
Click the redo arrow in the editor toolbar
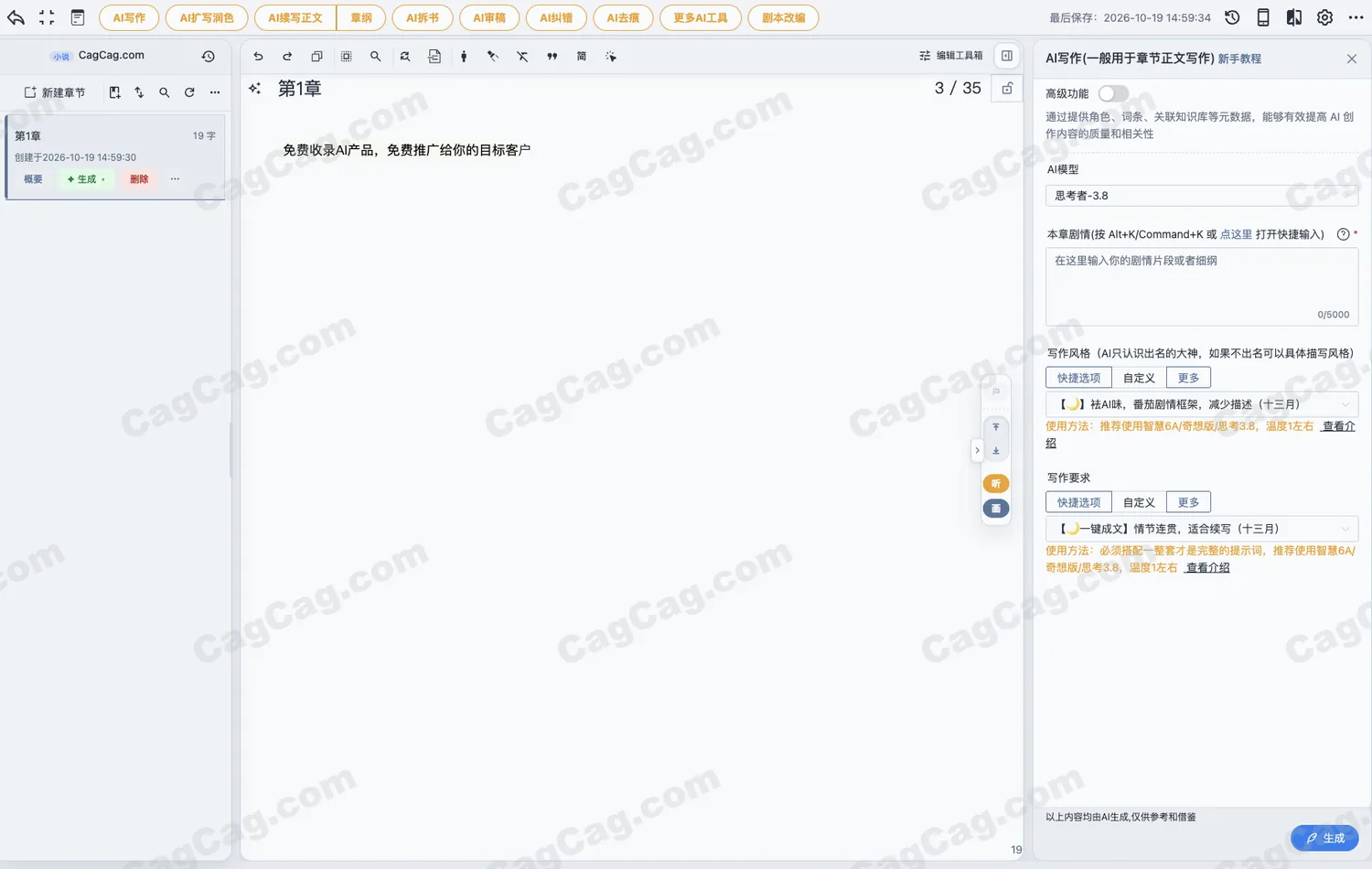tap(287, 57)
